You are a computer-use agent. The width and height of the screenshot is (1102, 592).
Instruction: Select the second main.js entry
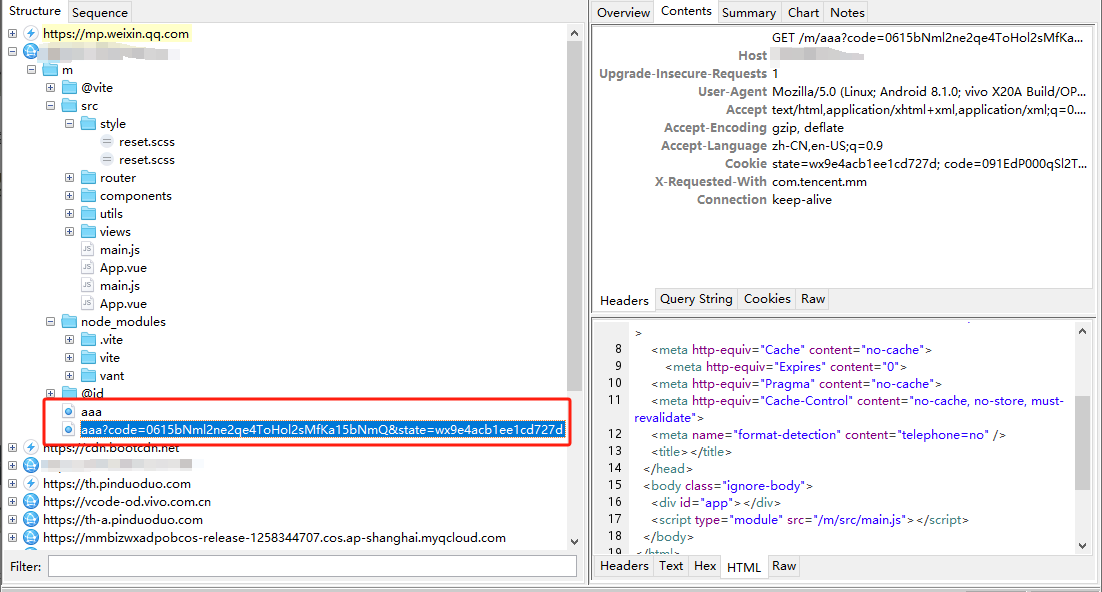pos(119,285)
